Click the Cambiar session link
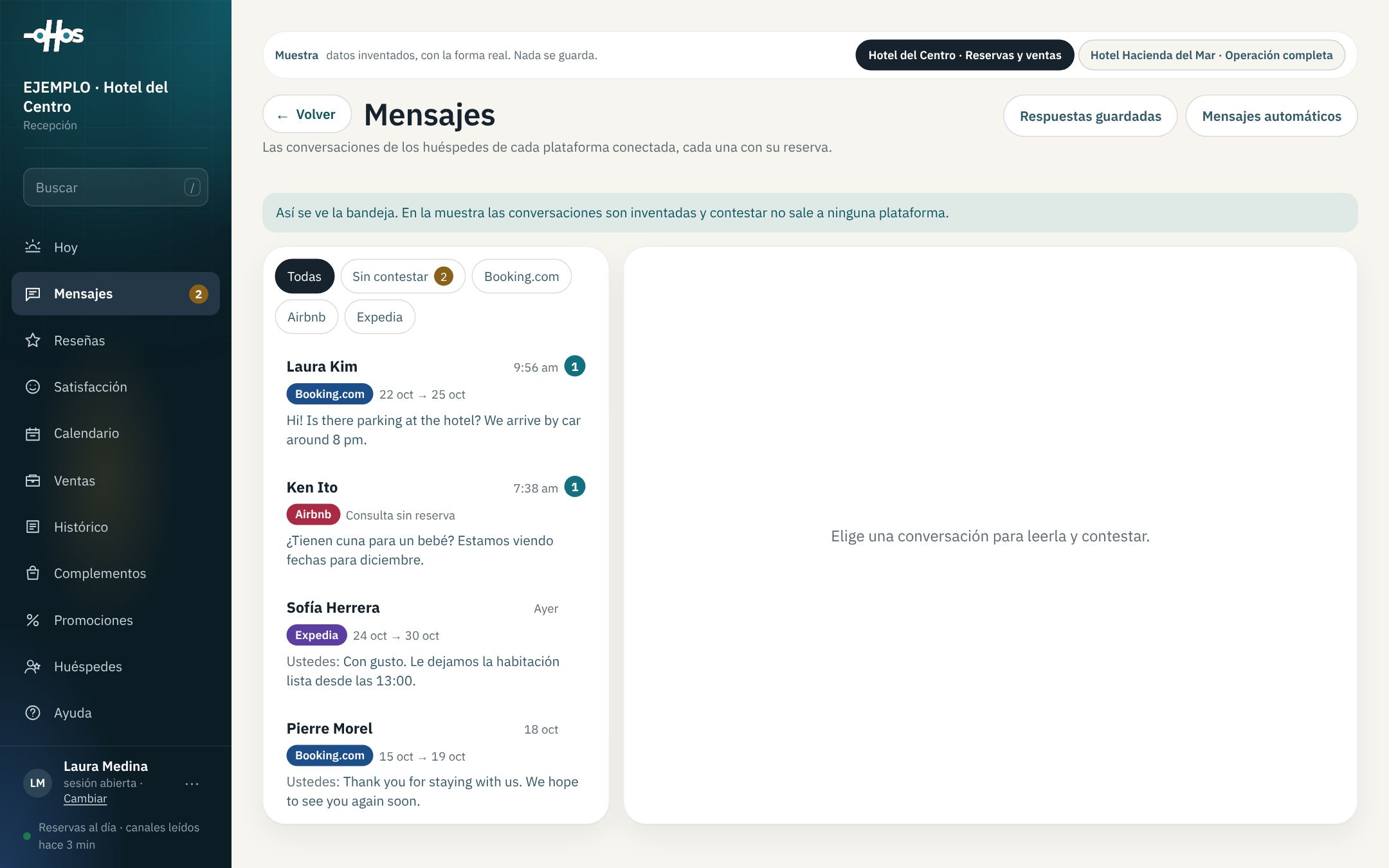 point(85,799)
